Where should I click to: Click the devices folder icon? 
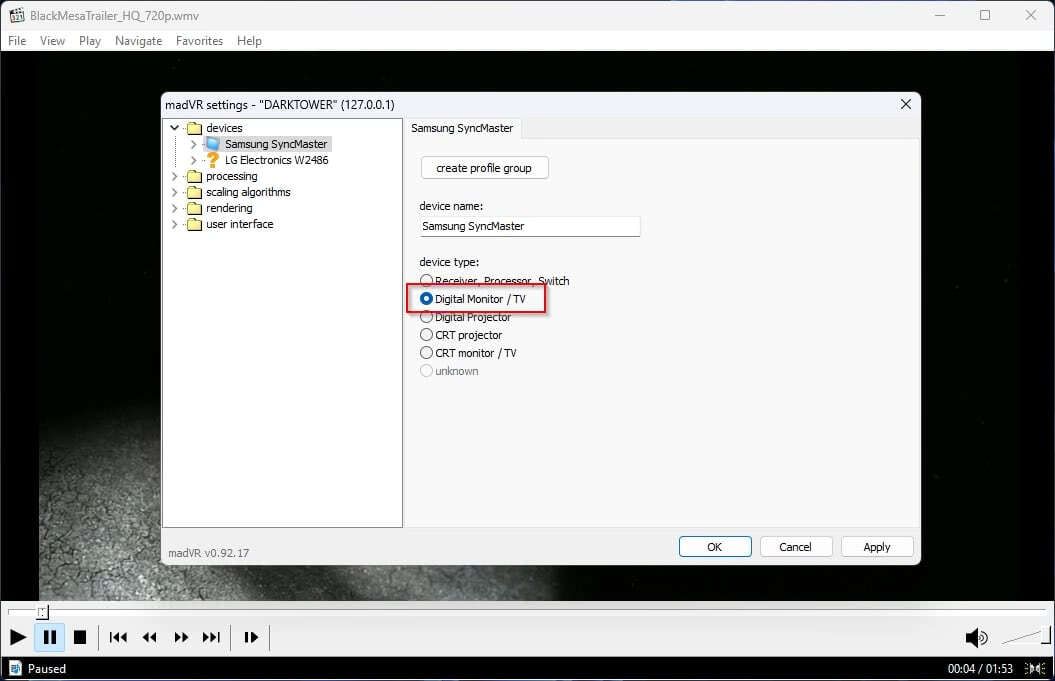tap(194, 128)
